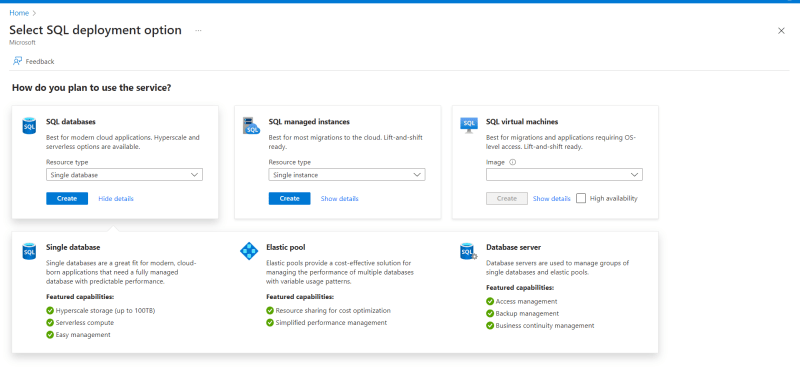Click the SQL virtual machines monitor icon
Image resolution: width=800 pixels, height=372 pixels.
pos(469,125)
